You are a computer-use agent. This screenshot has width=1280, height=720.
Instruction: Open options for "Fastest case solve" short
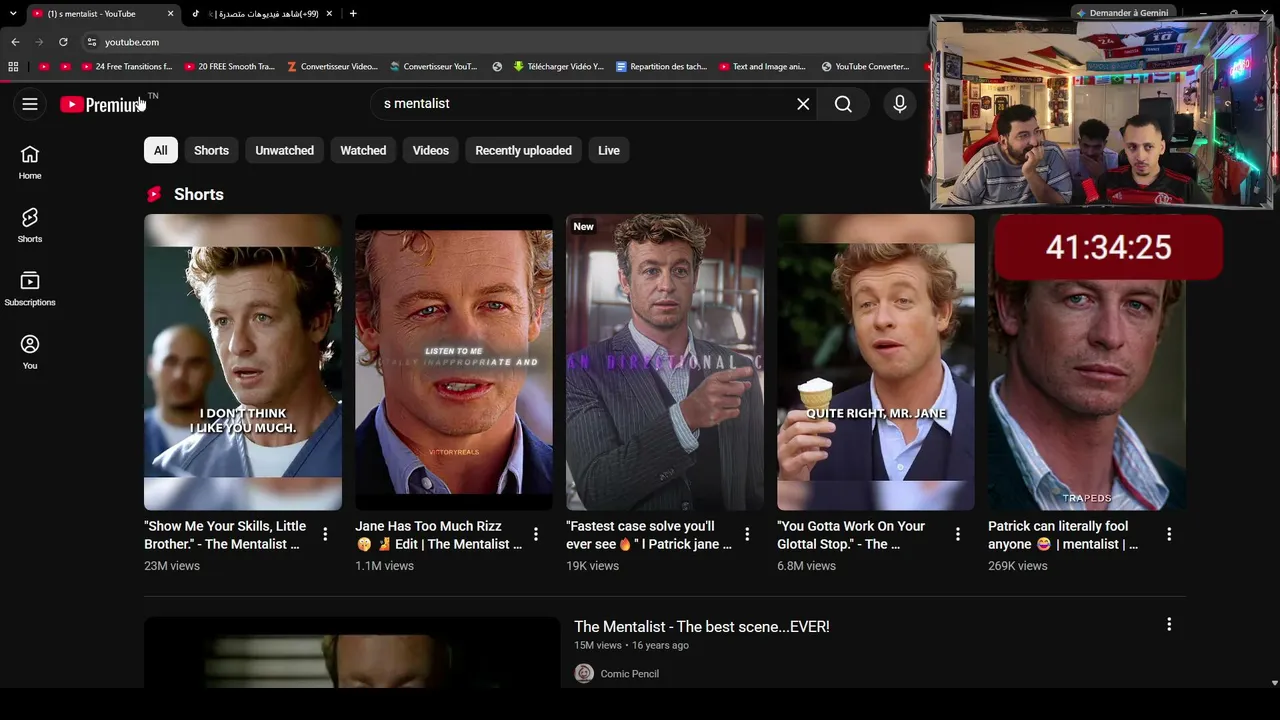point(747,535)
